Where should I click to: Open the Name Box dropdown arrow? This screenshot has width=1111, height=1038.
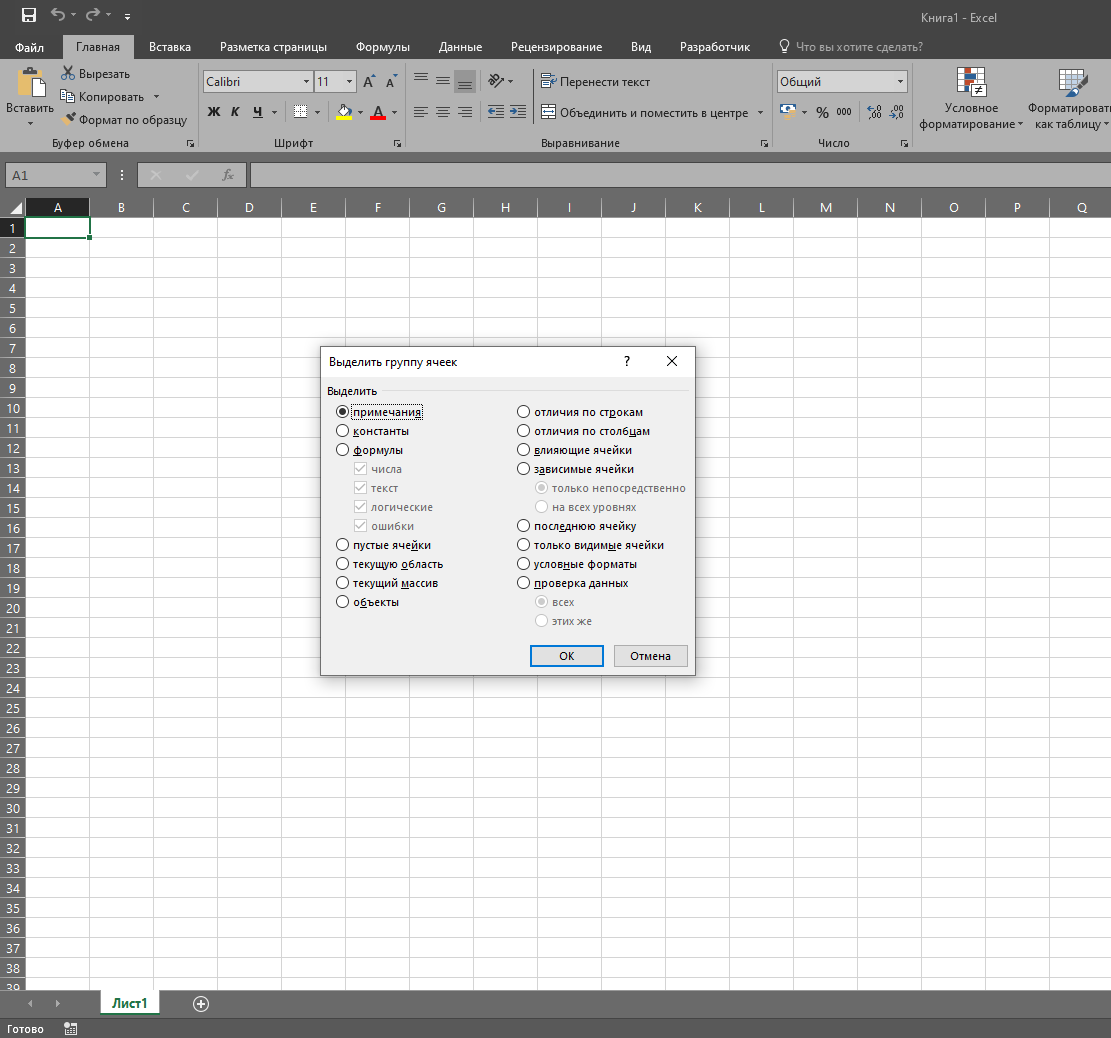[97, 175]
